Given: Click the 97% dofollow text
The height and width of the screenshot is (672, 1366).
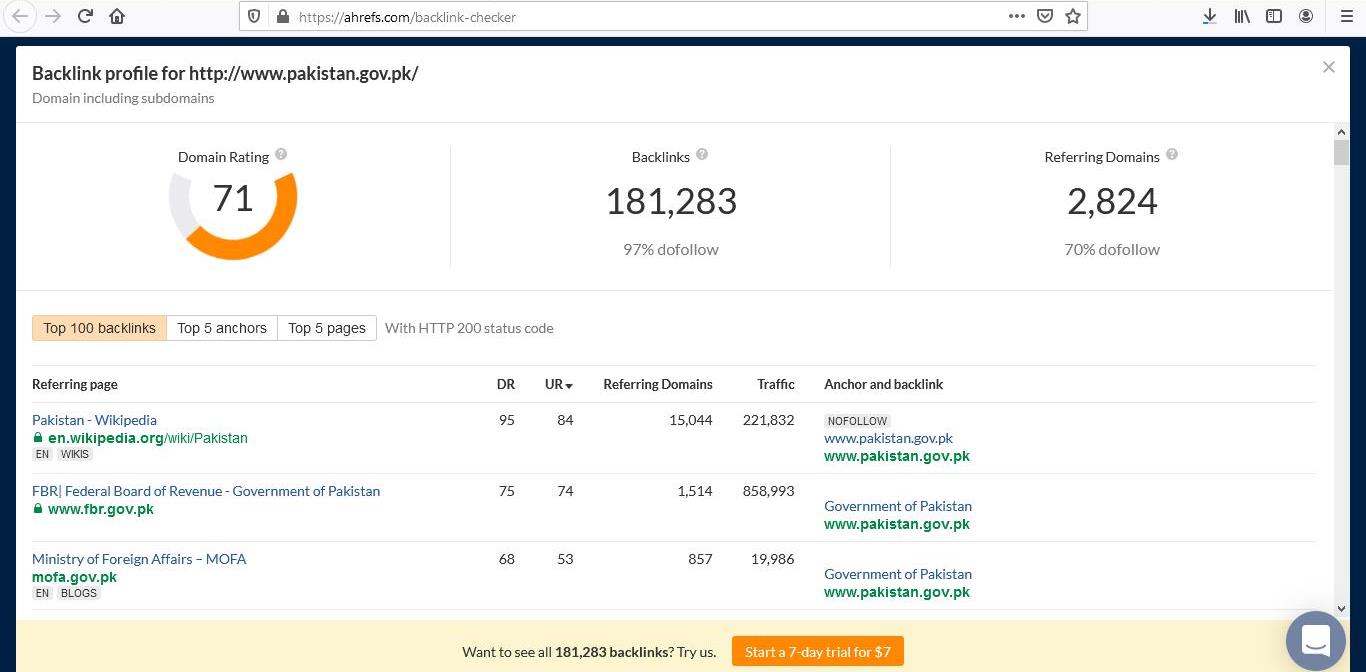Looking at the screenshot, I should click(x=671, y=249).
